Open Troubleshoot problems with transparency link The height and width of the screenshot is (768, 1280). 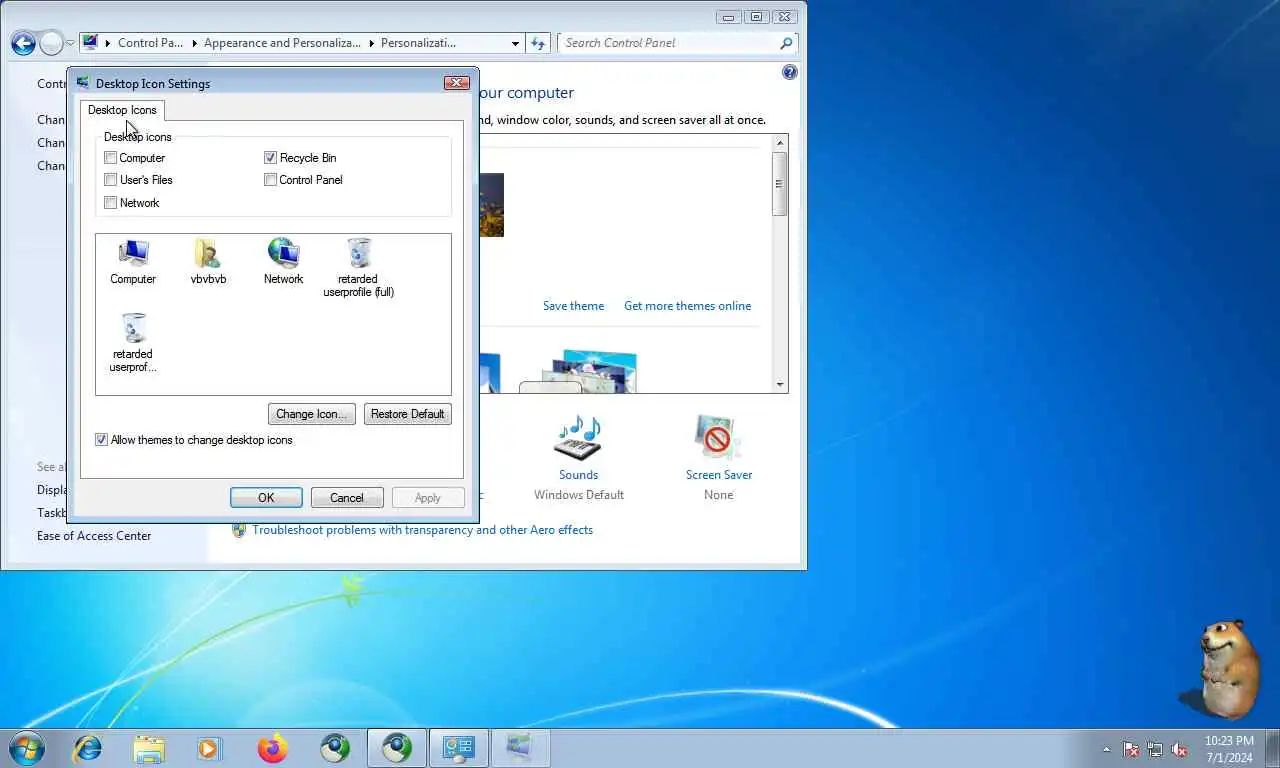click(422, 530)
